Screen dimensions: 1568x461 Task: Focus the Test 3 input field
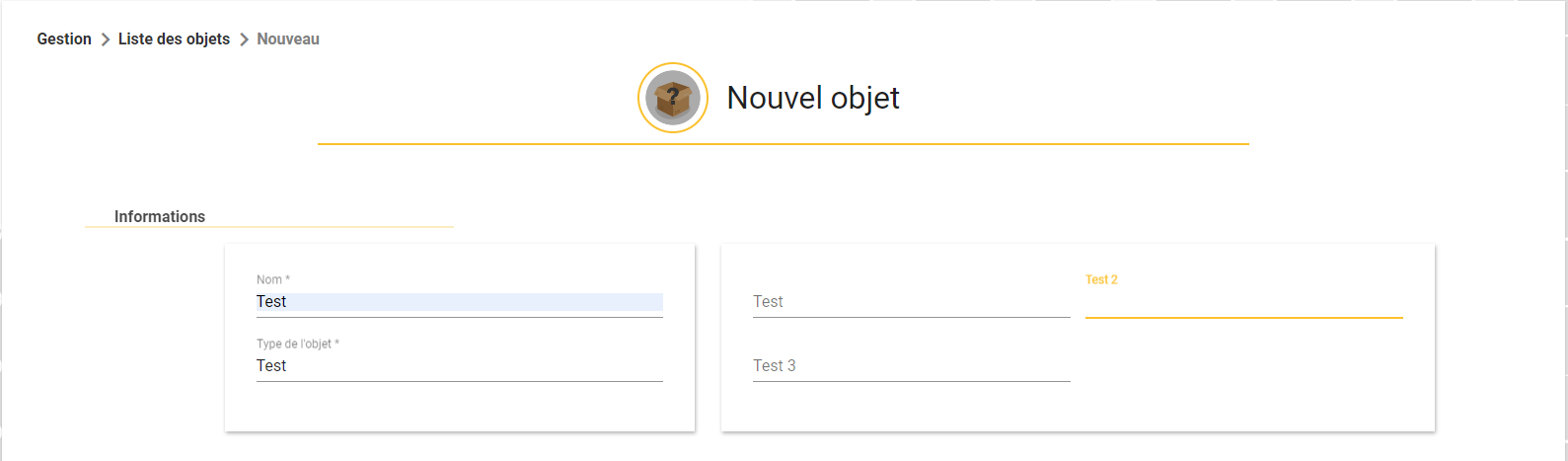tap(912, 366)
